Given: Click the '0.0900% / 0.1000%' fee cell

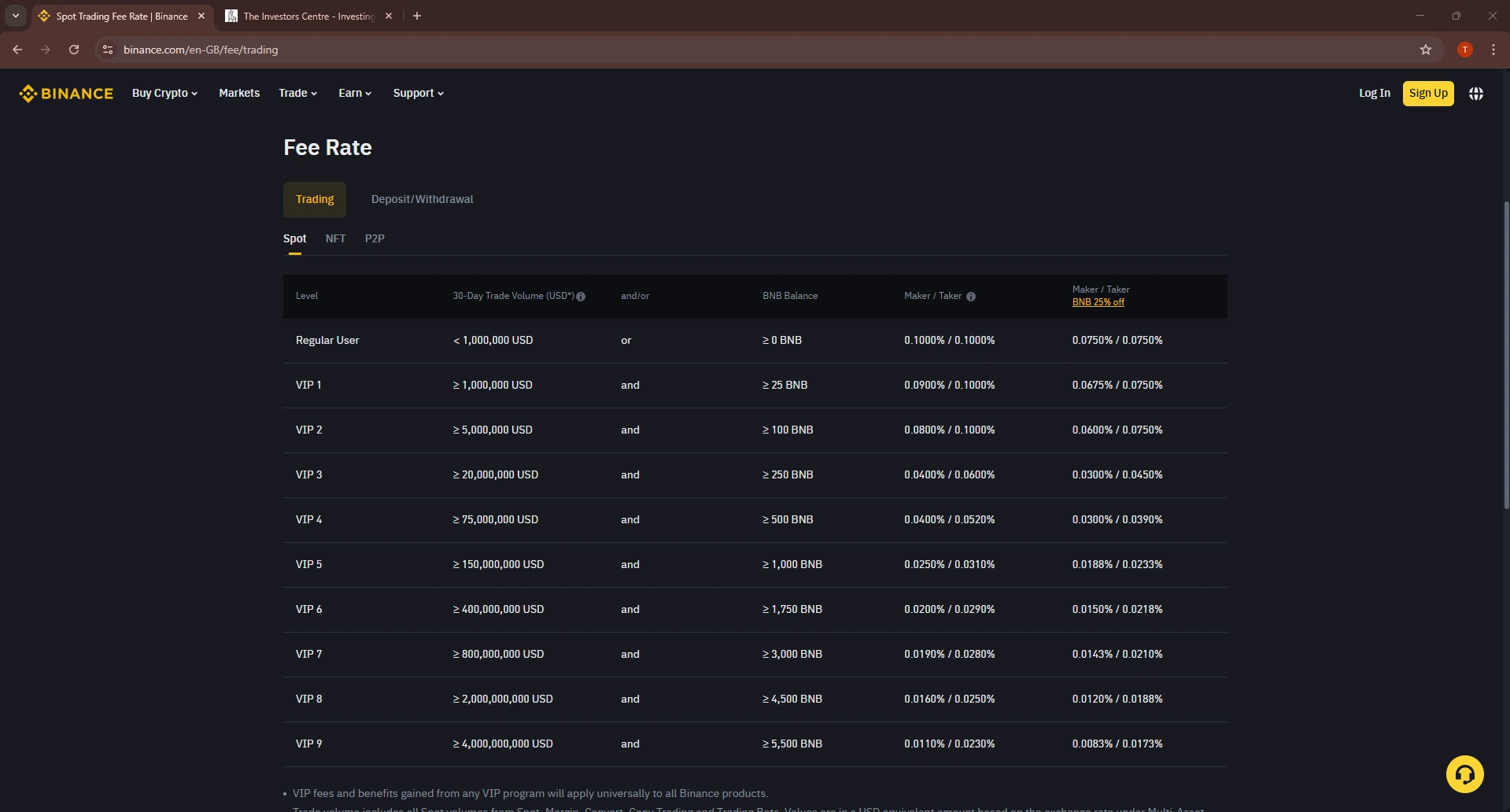Looking at the screenshot, I should (949, 386).
